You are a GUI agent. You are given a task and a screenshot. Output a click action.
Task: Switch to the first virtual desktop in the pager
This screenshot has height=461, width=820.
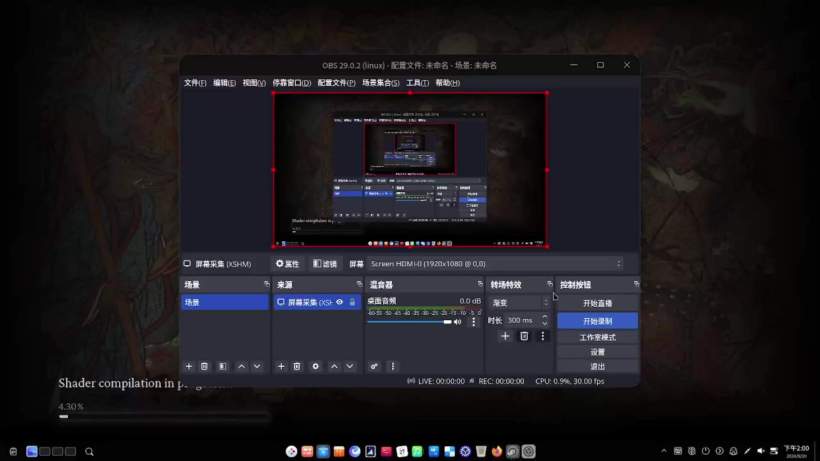click(31, 451)
